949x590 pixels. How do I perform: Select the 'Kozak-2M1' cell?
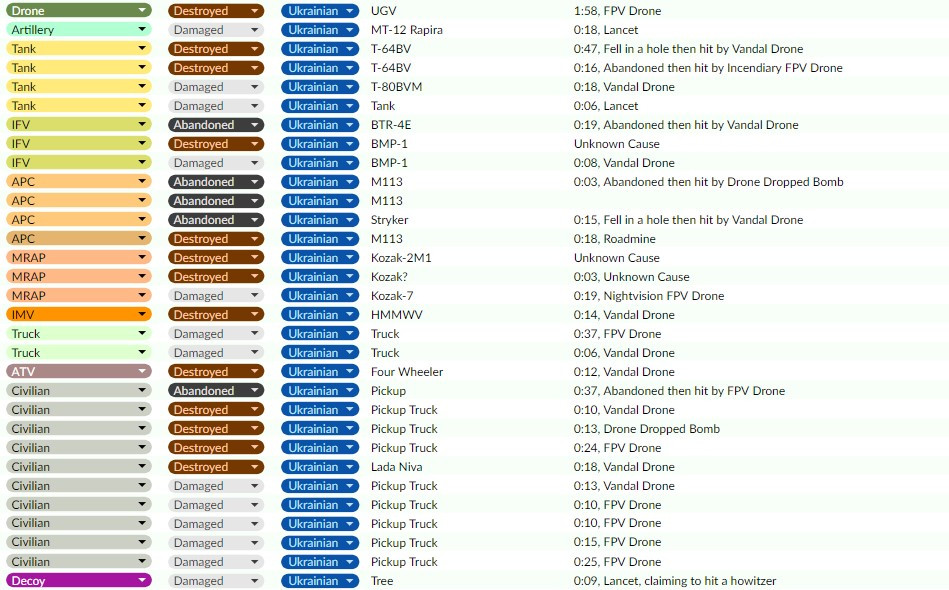click(401, 258)
